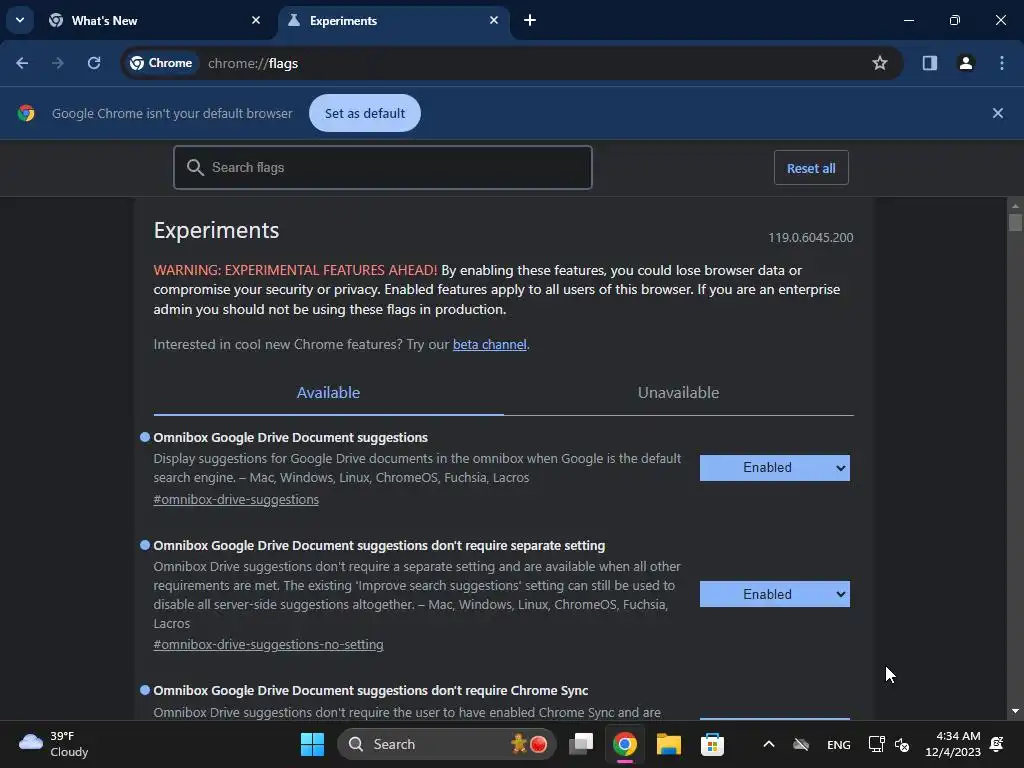
Task: Open Microsoft Store from the taskbar
Action: coord(712,744)
